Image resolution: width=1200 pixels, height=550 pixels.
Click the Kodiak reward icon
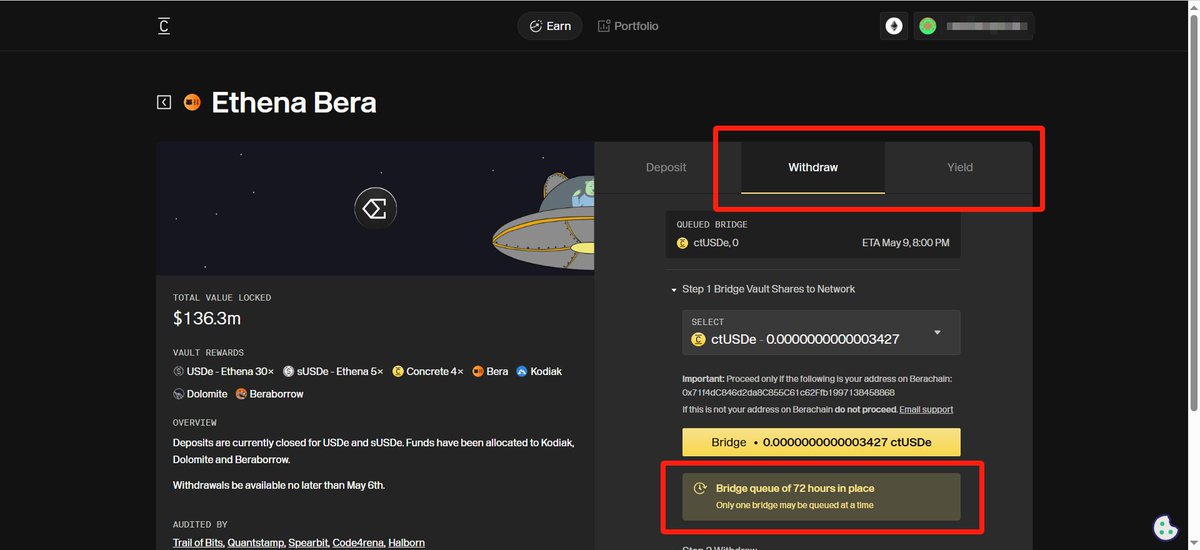click(x=521, y=371)
